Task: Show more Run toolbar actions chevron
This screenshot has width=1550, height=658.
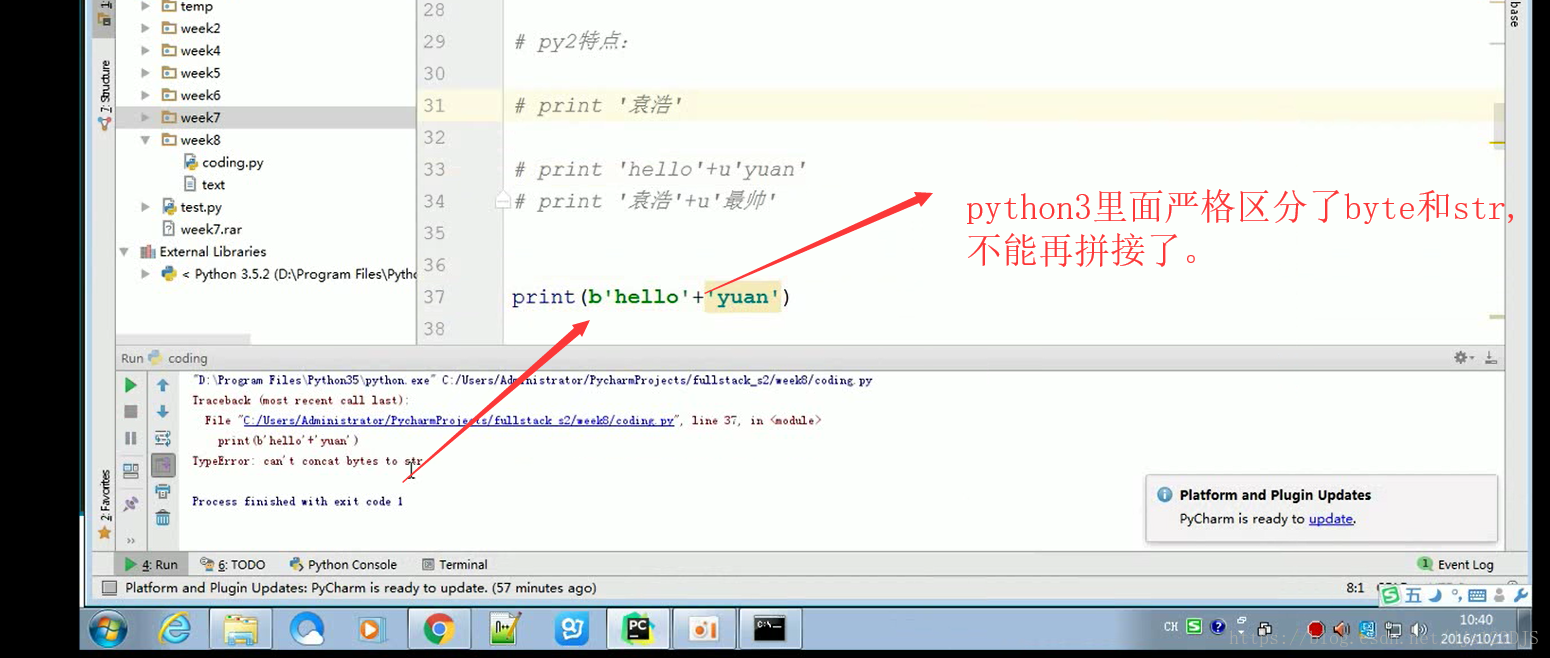Action: (x=131, y=541)
